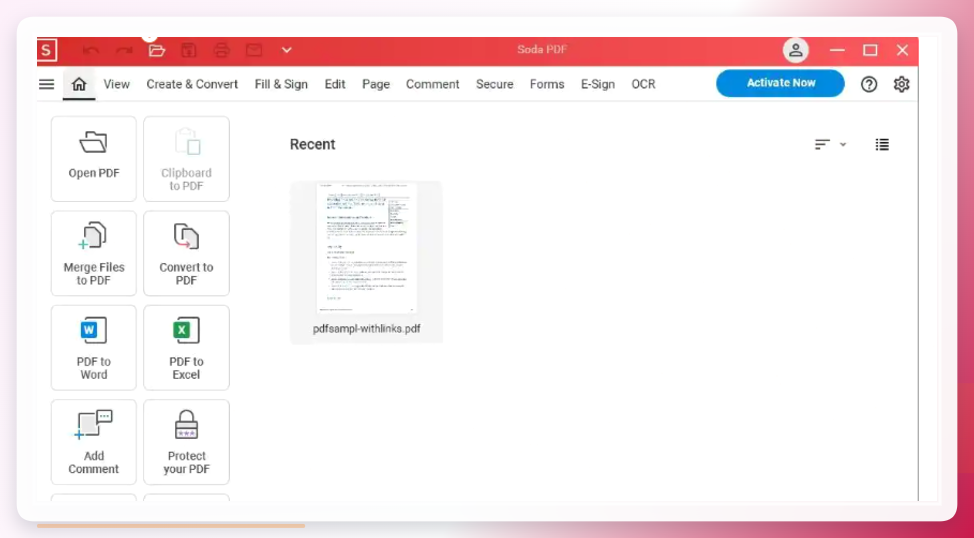Switch to the Secure tab
Image resolution: width=974 pixels, height=538 pixels.
pos(494,84)
